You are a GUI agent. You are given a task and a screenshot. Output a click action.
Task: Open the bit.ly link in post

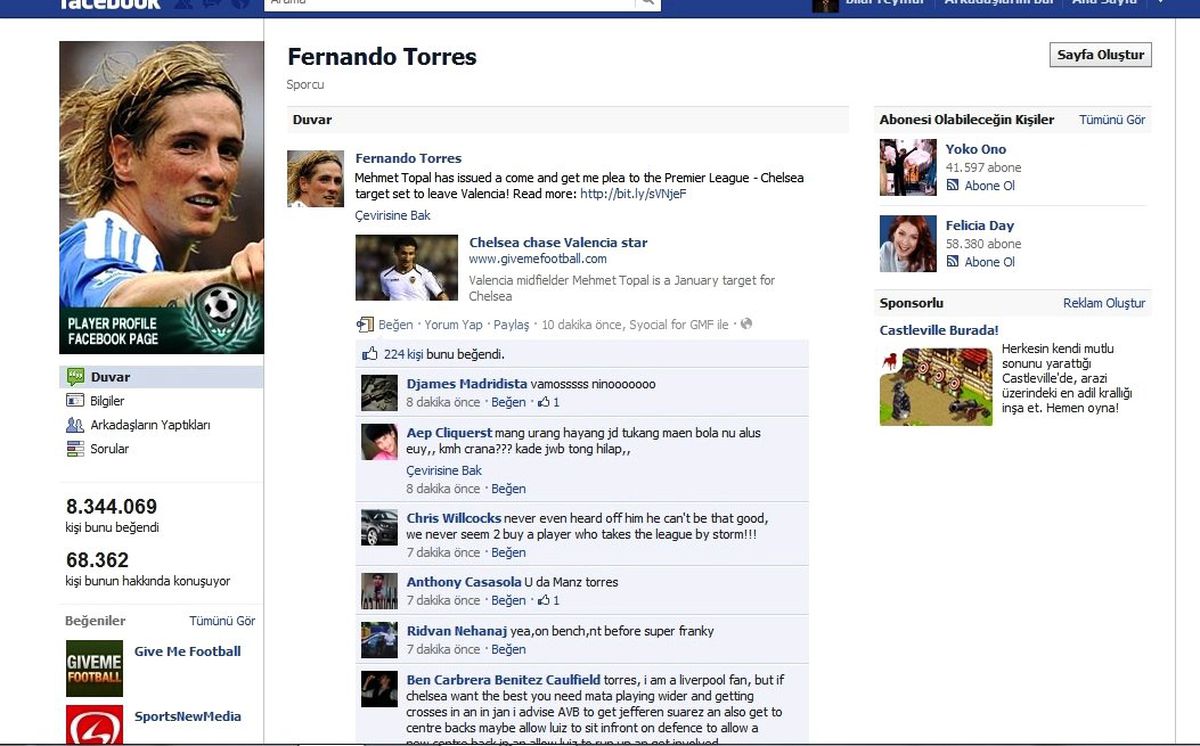click(633, 194)
